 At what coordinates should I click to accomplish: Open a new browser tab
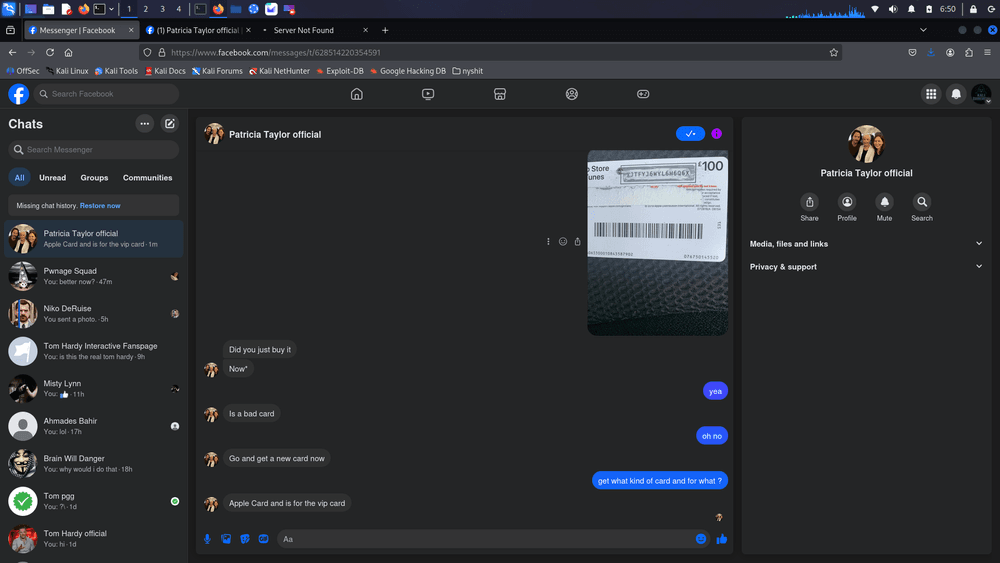click(385, 30)
